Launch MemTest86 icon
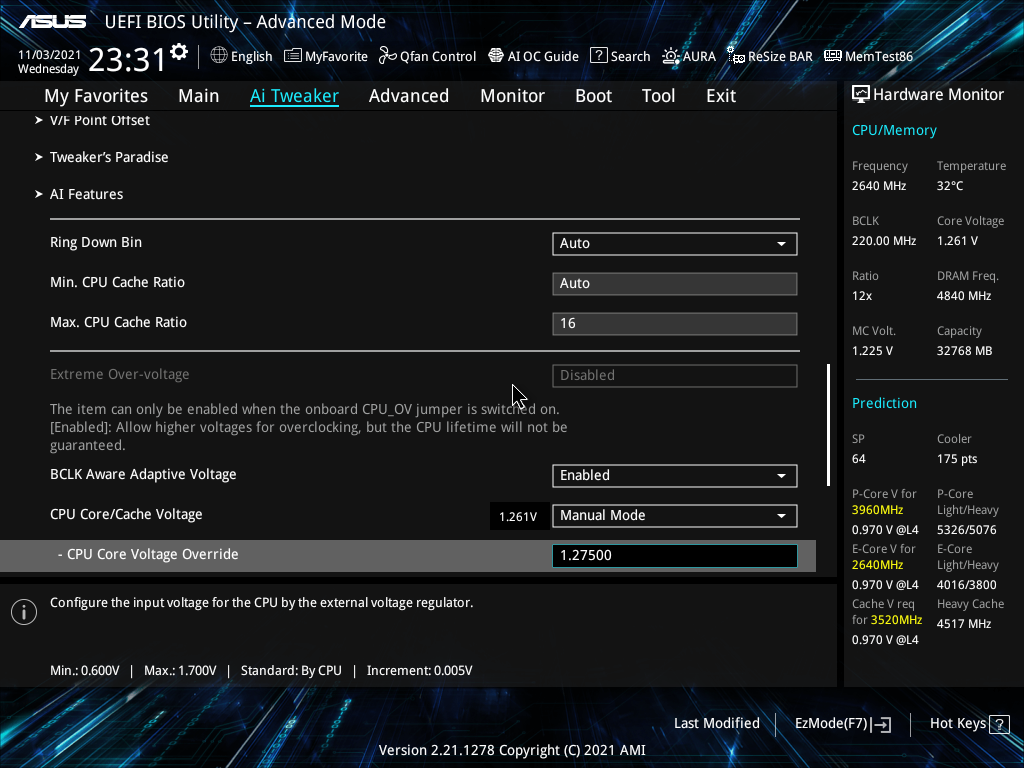This screenshot has width=1024, height=768. tap(833, 56)
